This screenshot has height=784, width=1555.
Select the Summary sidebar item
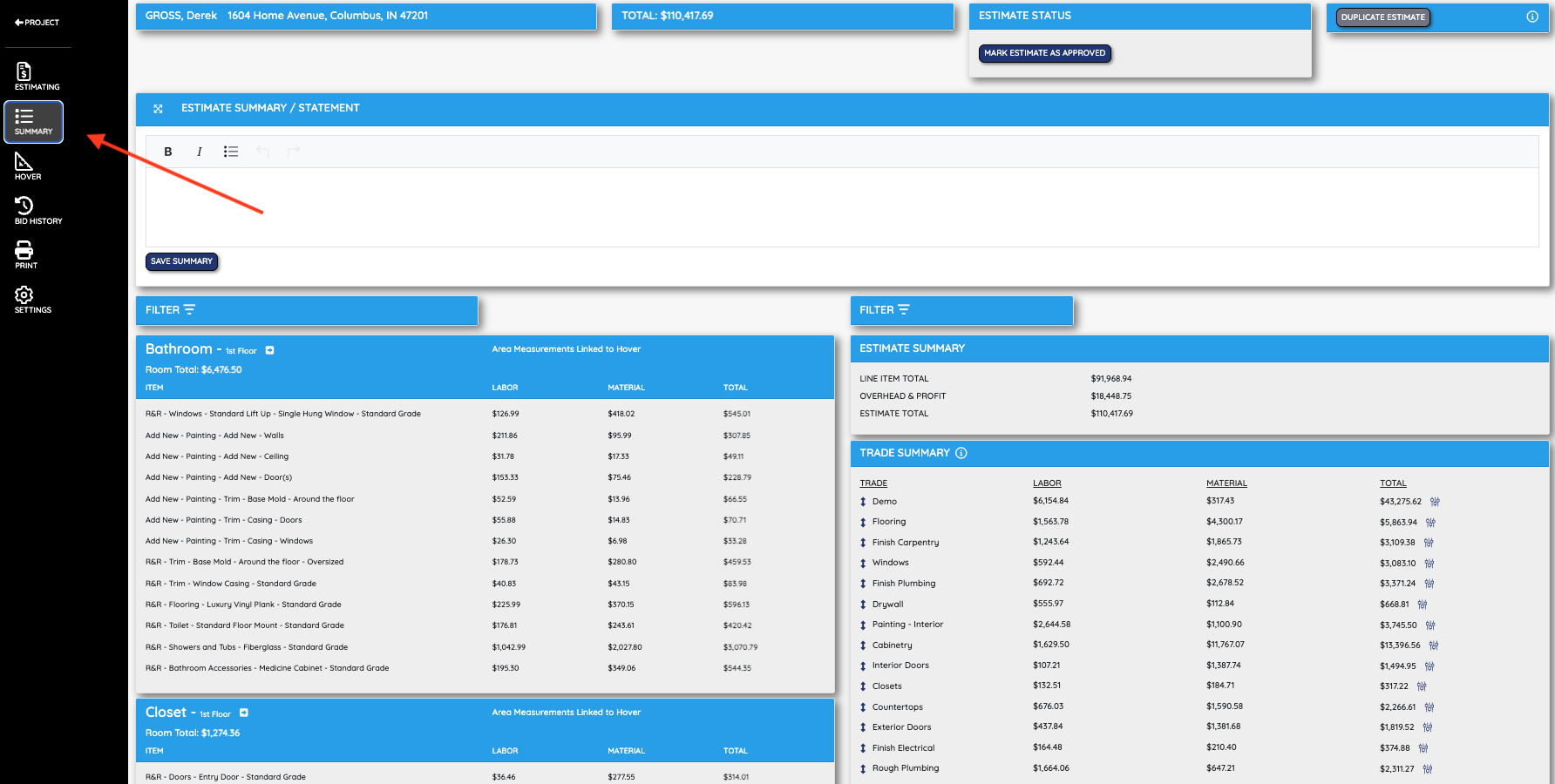pyautogui.click(x=34, y=122)
